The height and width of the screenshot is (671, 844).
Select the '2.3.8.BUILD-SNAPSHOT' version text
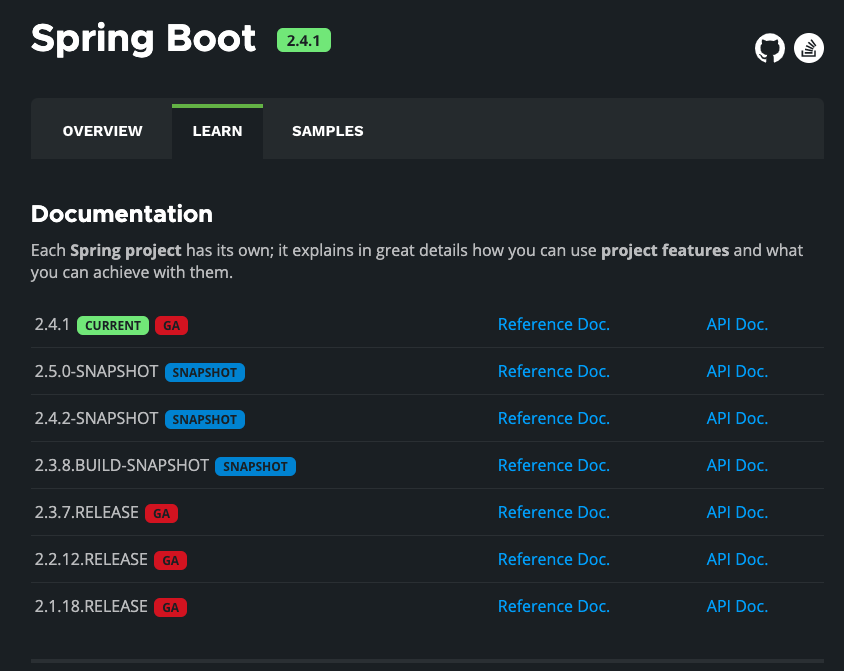pos(122,465)
